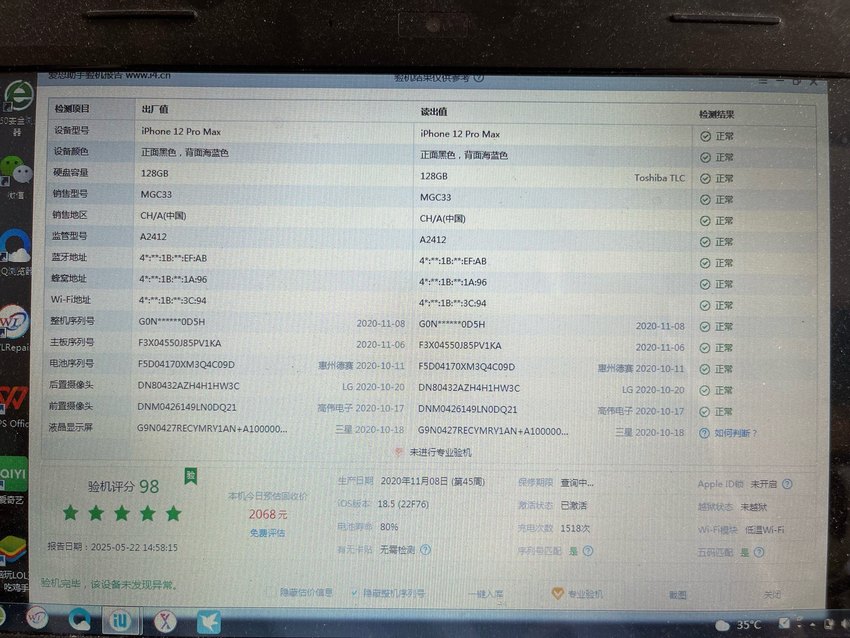Select factory value 'G0N******0D5H' cell
The height and width of the screenshot is (638, 850).
pyautogui.click(x=172, y=321)
